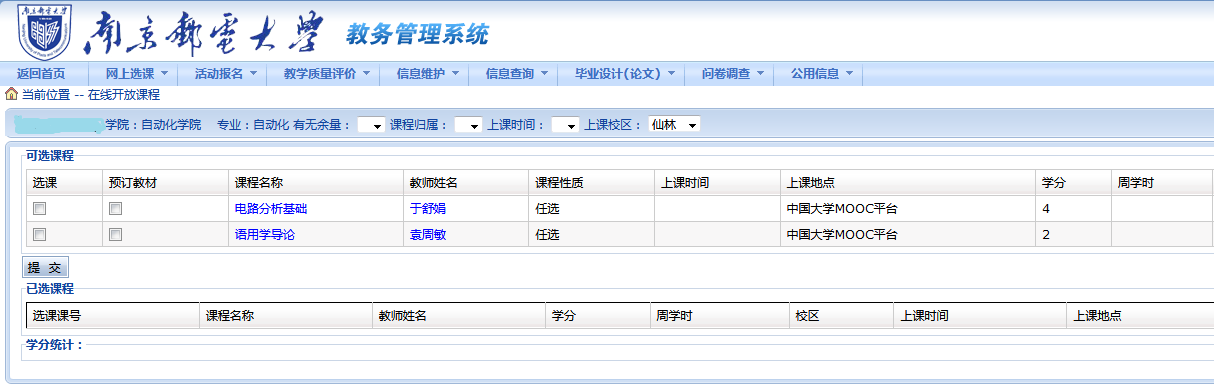Image resolution: width=1214 pixels, height=384 pixels.
Task: Open course link 电路分析基础
Action: click(x=271, y=209)
